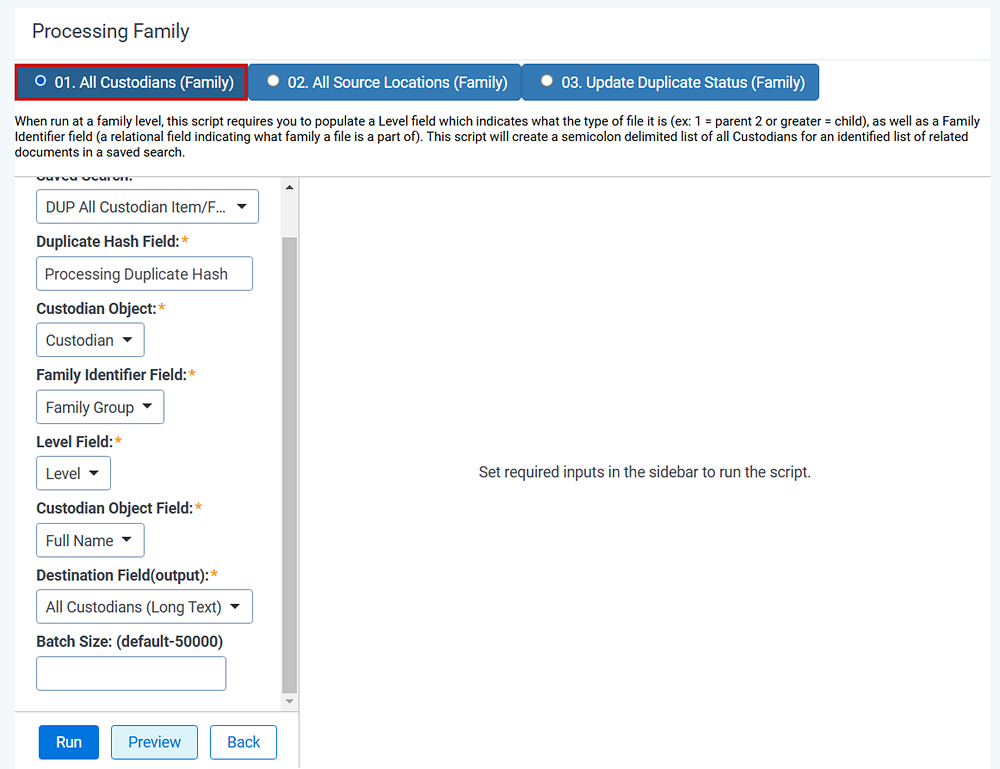
Task: Click the Processing Duplicate Hash field
Action: click(144, 274)
